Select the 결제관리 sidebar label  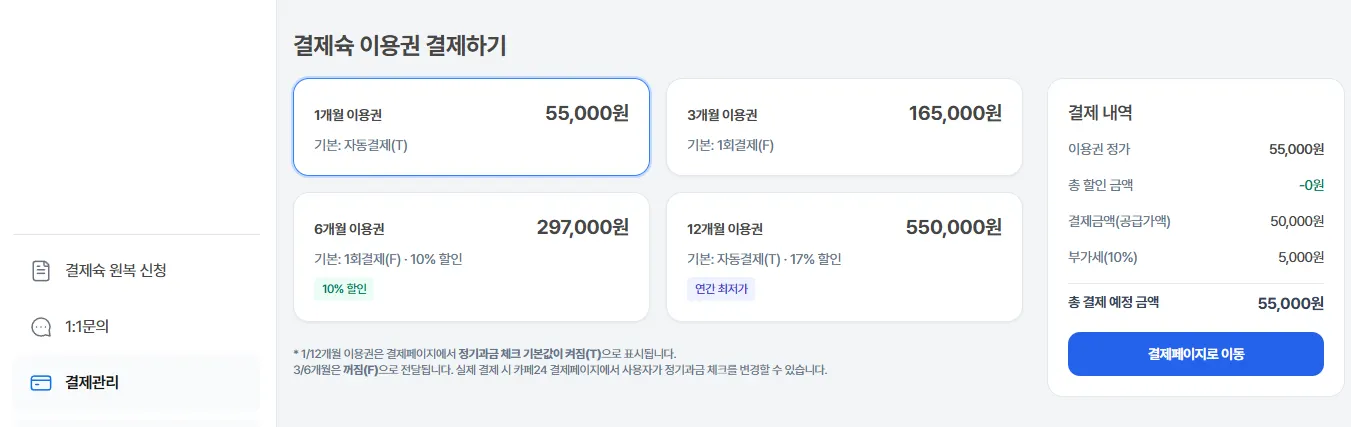[92, 382]
